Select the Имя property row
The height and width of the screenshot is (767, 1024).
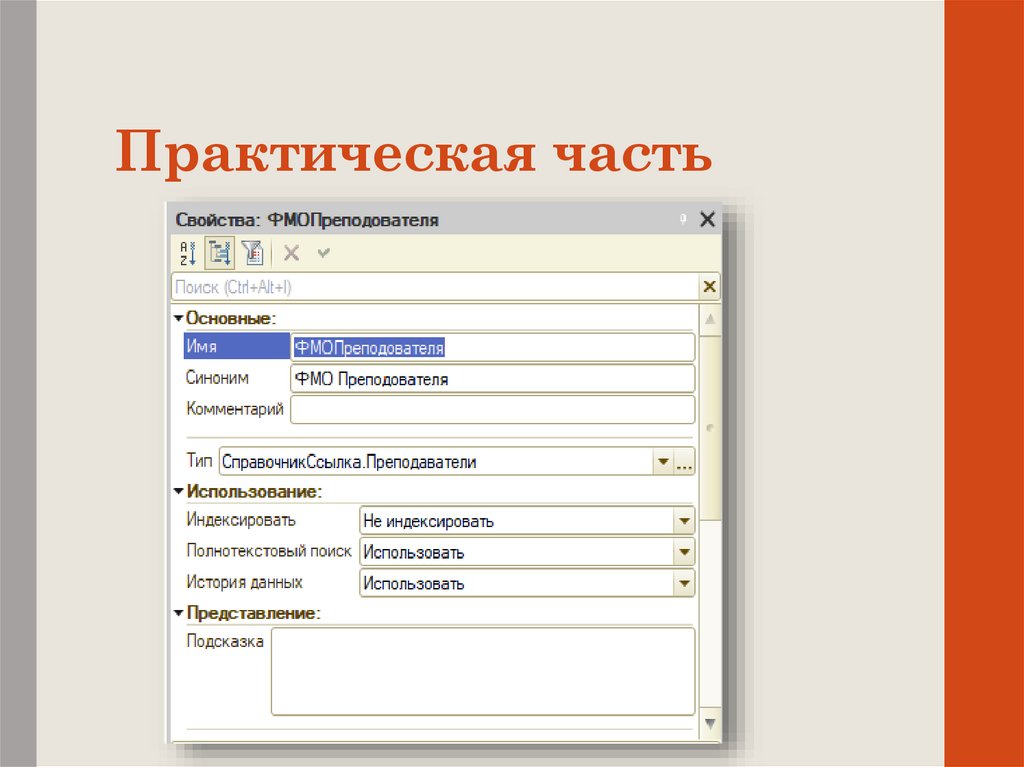click(x=230, y=347)
